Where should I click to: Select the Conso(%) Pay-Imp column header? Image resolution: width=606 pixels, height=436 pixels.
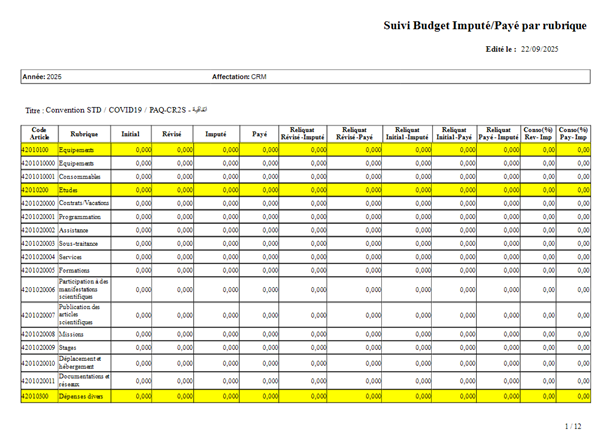pyautogui.click(x=574, y=134)
